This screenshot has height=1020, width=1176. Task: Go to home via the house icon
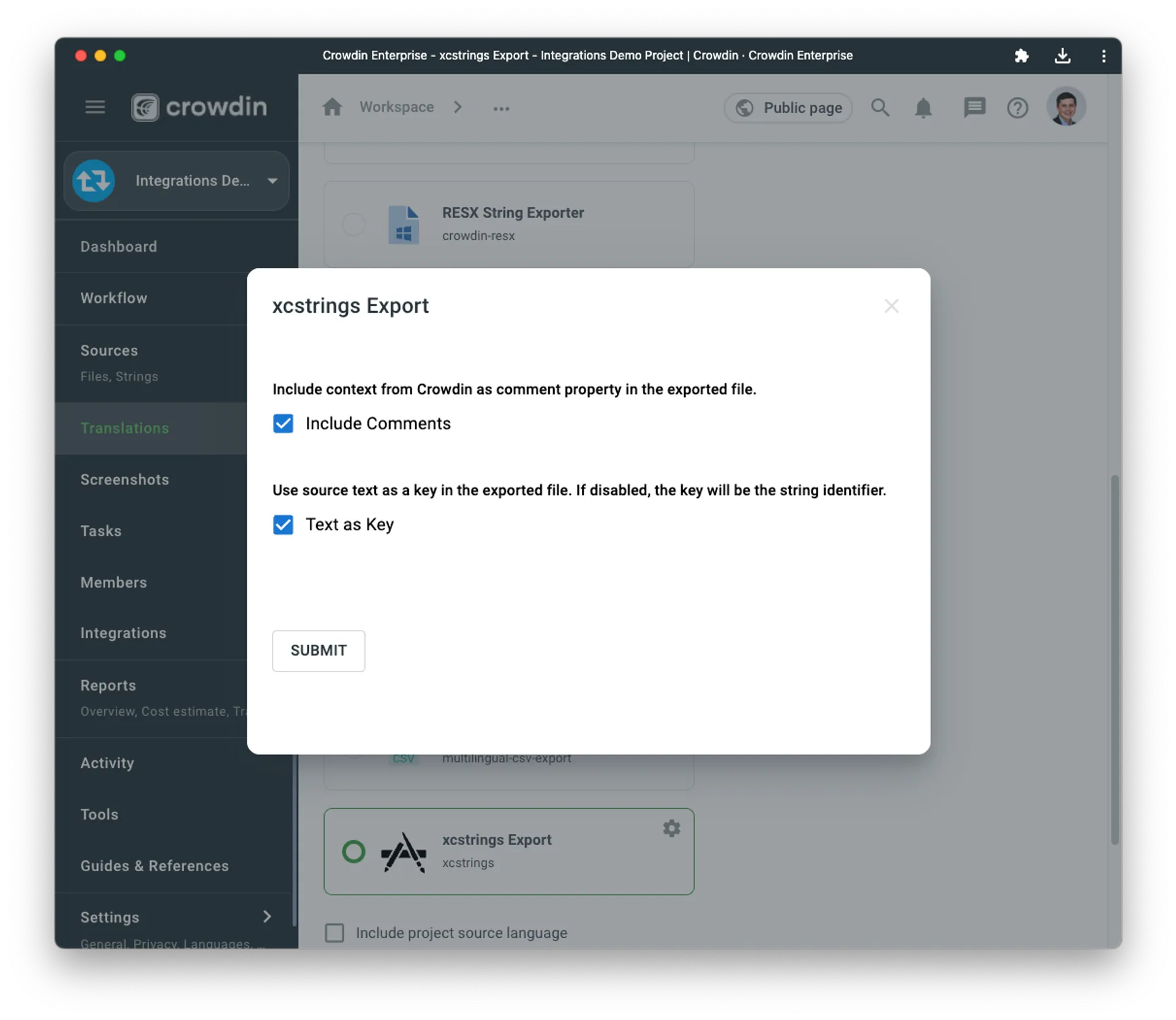tap(332, 107)
